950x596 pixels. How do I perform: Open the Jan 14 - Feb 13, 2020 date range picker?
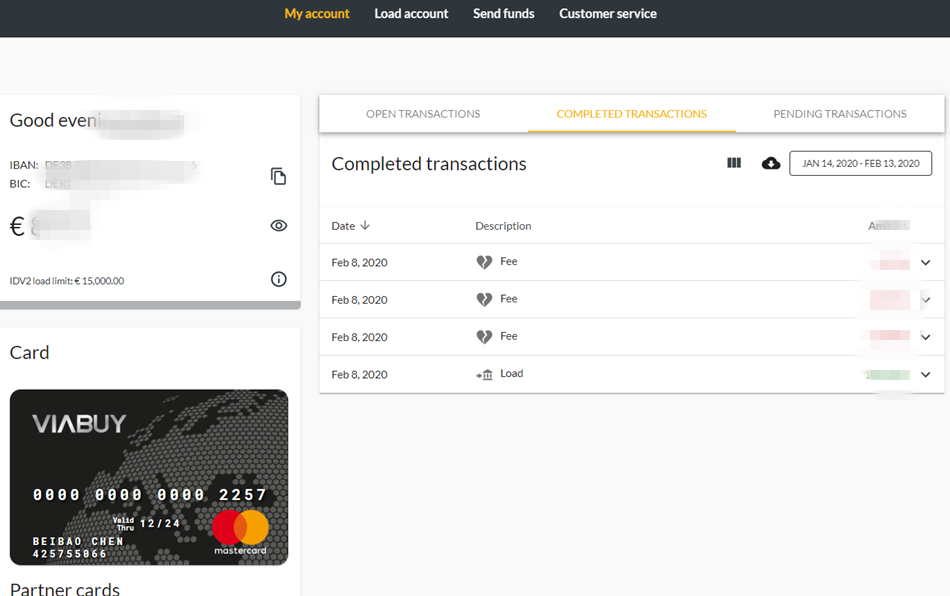pyautogui.click(x=860, y=163)
